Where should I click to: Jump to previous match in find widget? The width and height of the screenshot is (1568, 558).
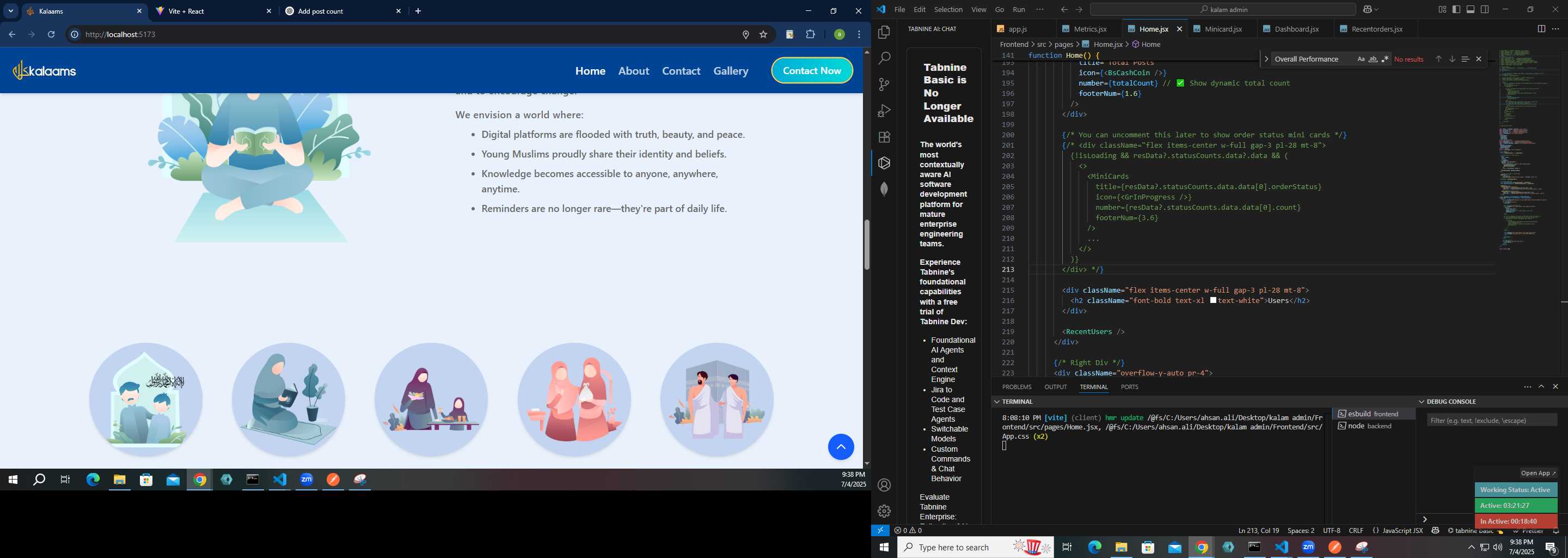(x=1438, y=59)
